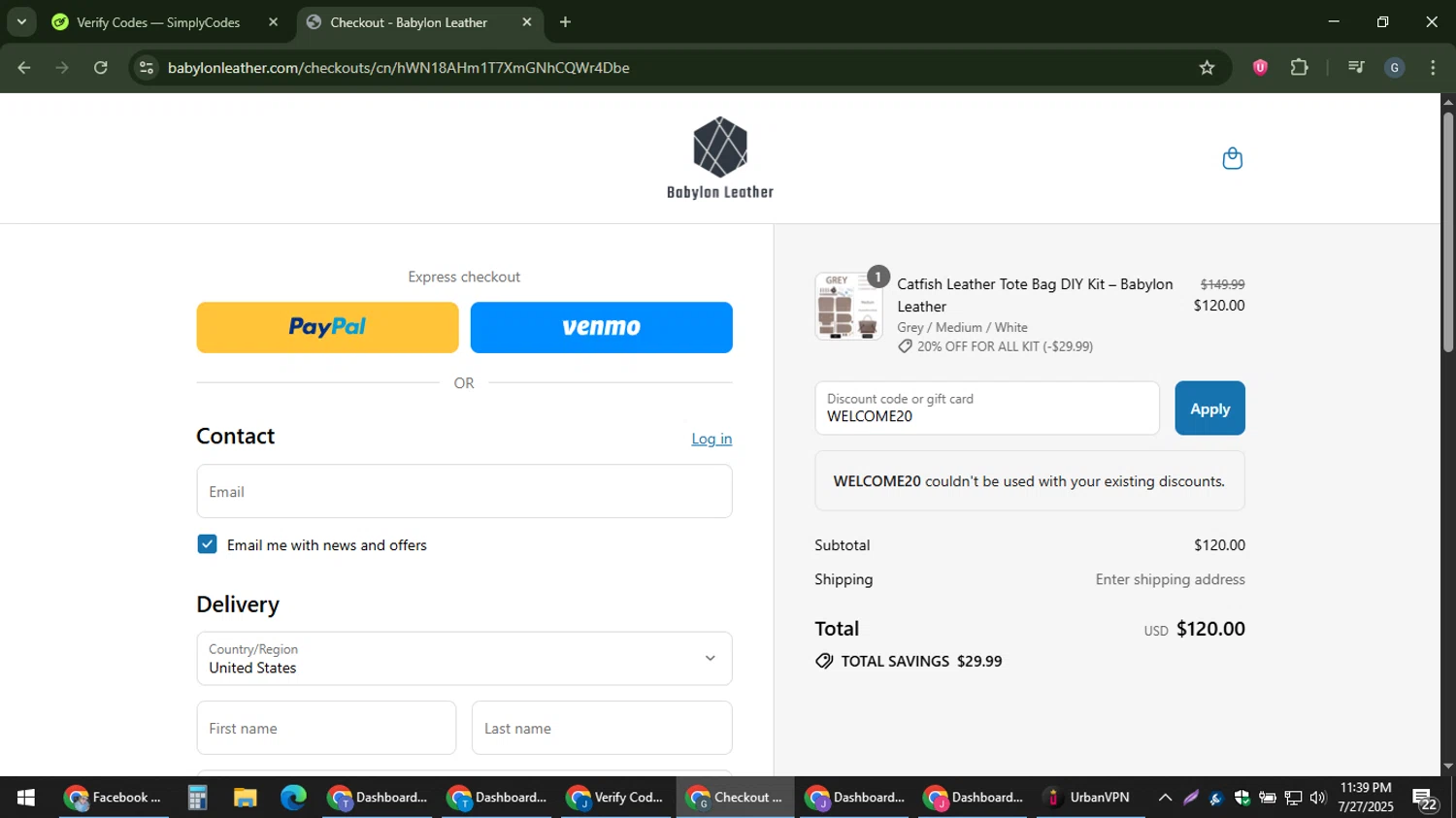Click the Babylon Leather logo

pyautogui.click(x=720, y=158)
